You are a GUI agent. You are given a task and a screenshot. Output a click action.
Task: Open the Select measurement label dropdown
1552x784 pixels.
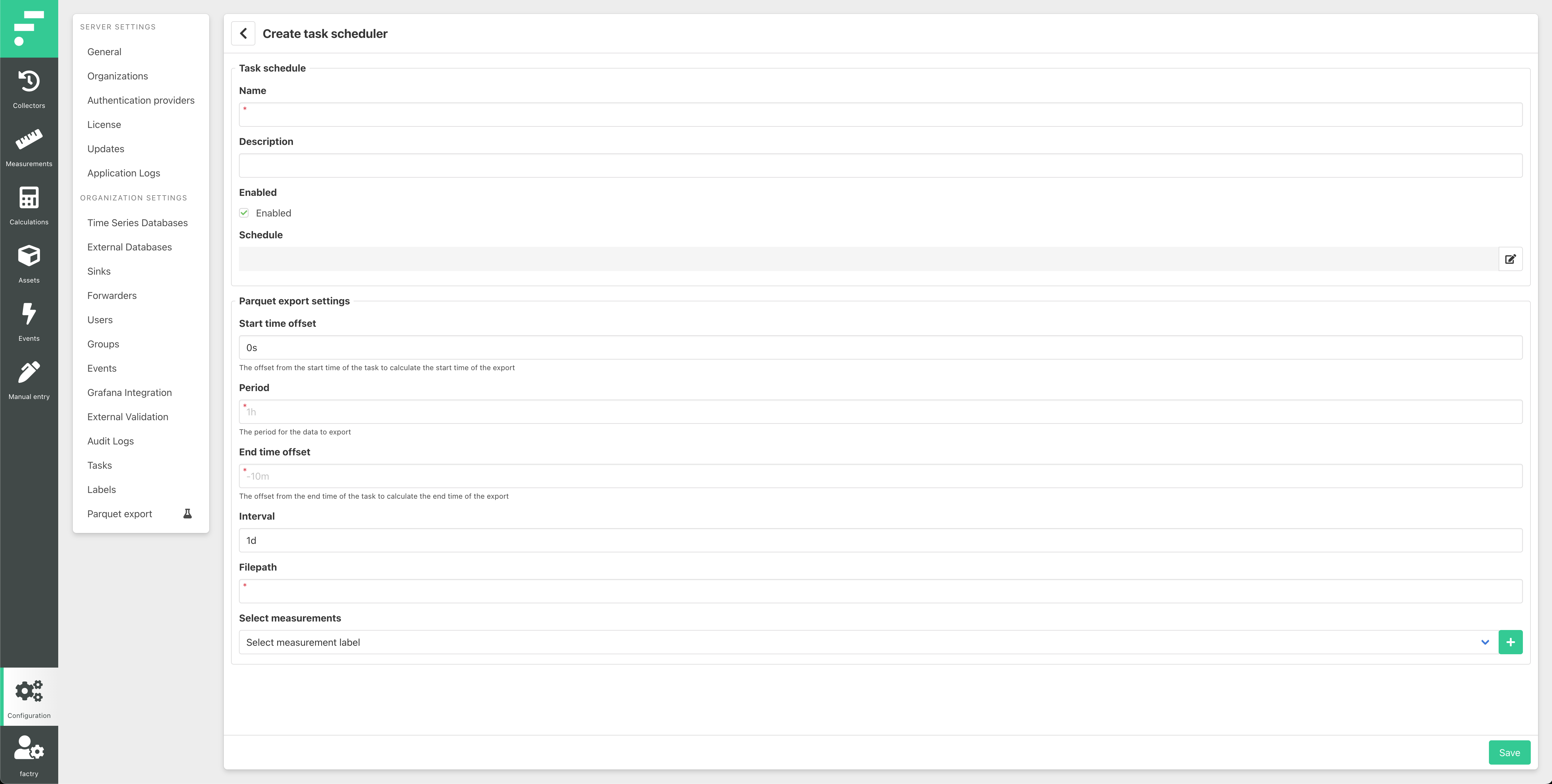(x=868, y=642)
